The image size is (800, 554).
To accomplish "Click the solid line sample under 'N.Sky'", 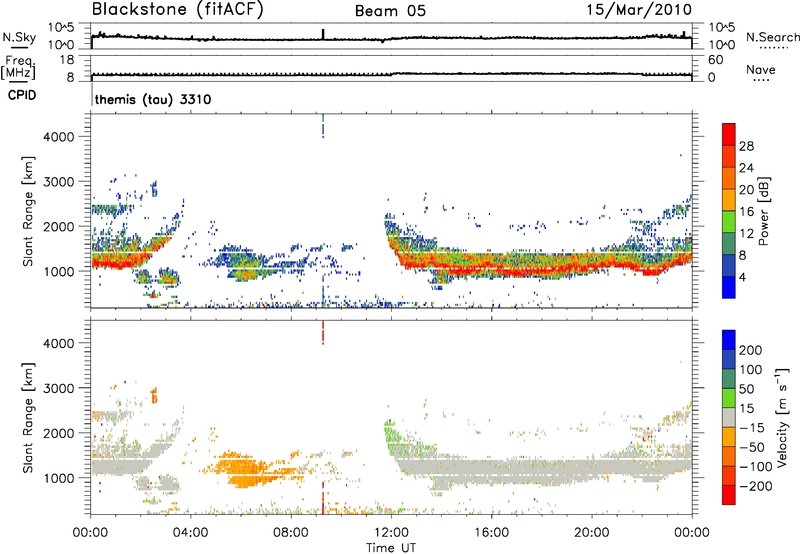I will pos(19,47).
